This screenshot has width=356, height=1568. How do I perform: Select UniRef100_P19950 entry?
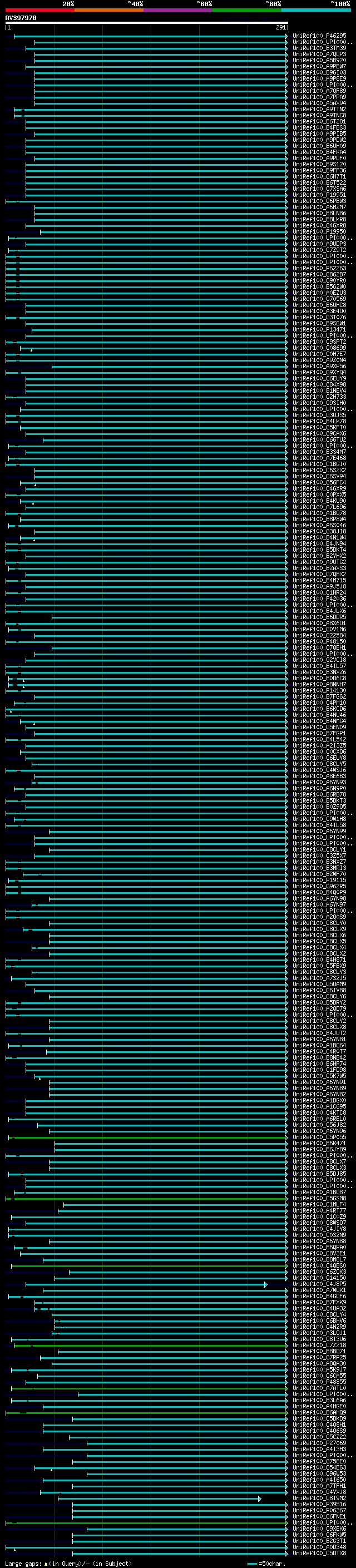(319, 231)
